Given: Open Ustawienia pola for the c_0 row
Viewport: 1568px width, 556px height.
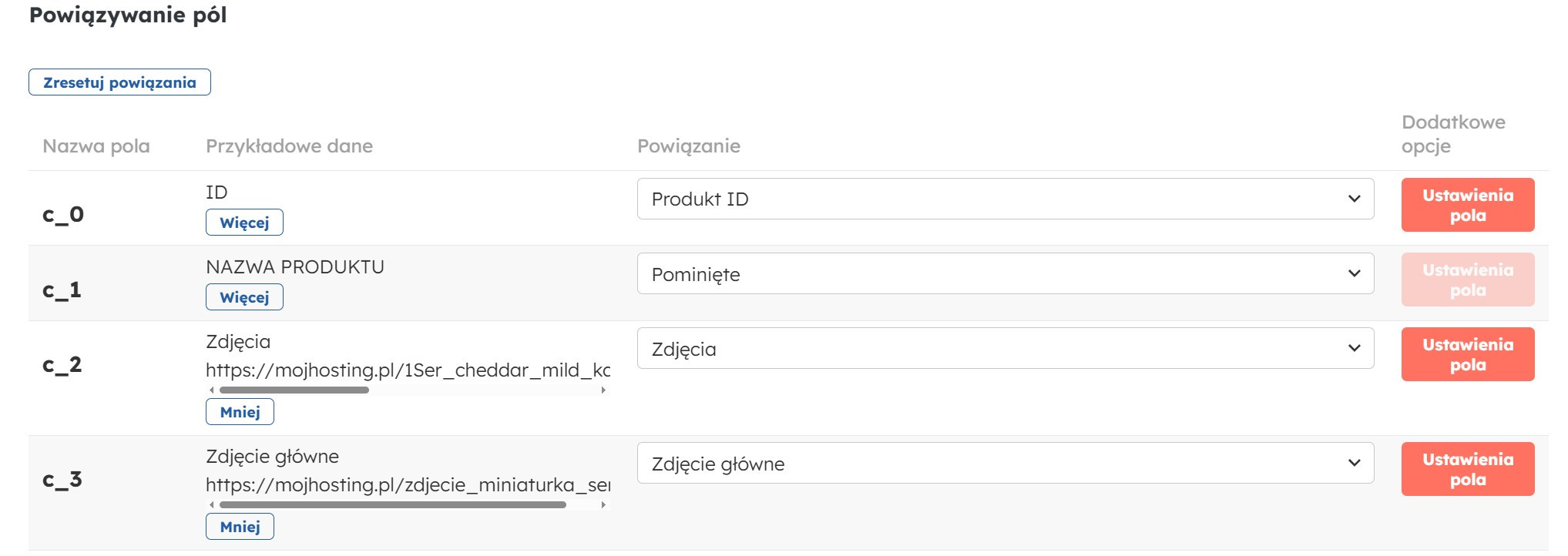Looking at the screenshot, I should click(1467, 205).
